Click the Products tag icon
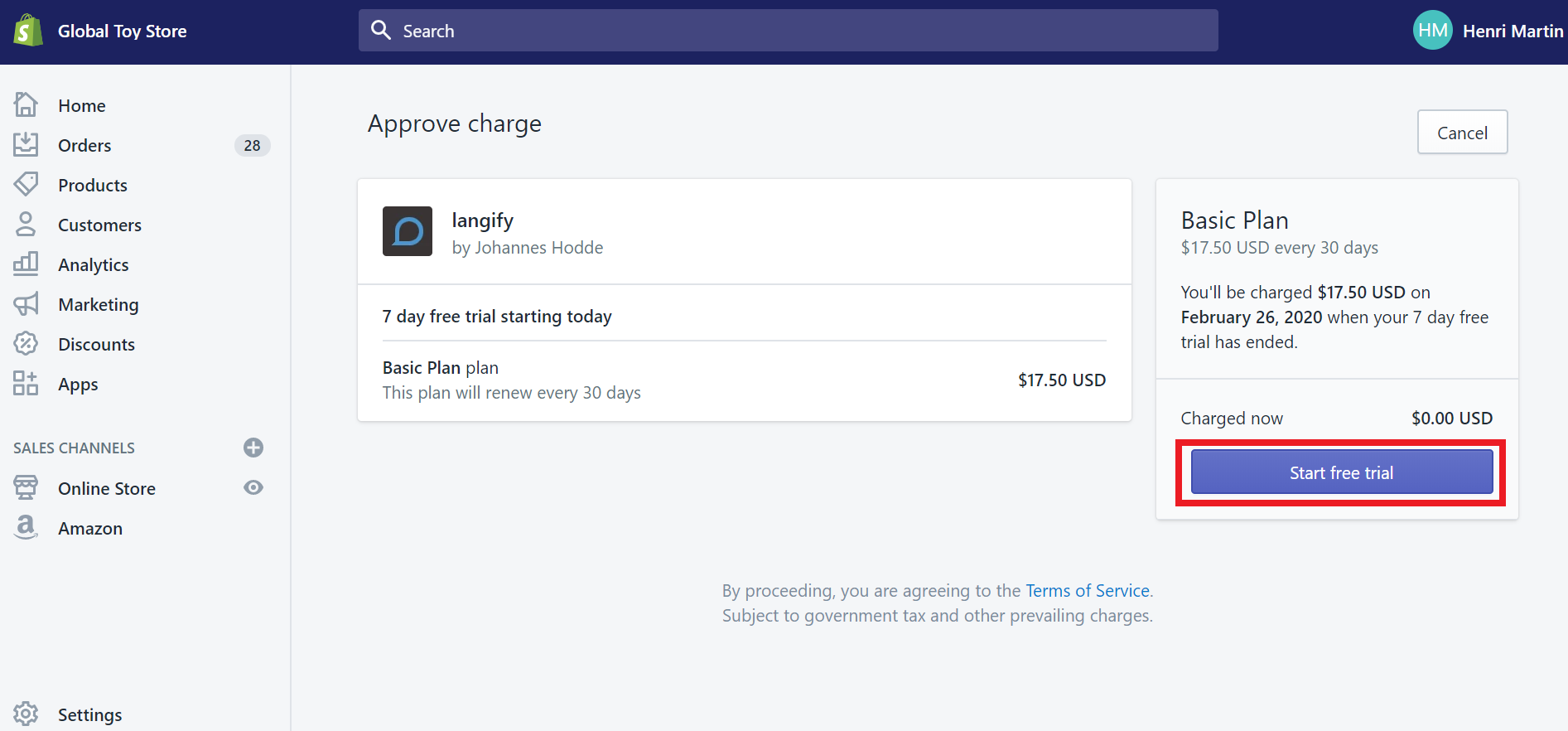The width and height of the screenshot is (1568, 731). click(26, 184)
